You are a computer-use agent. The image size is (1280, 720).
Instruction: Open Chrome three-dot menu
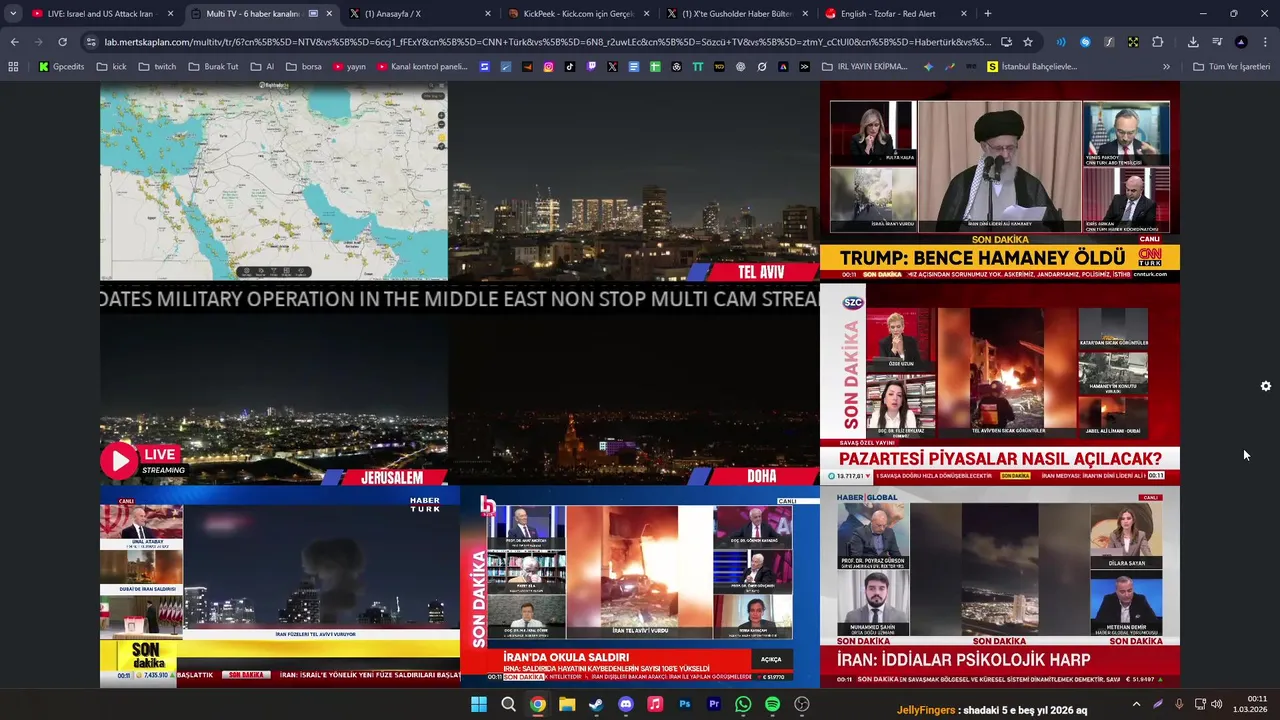tap(1266, 42)
